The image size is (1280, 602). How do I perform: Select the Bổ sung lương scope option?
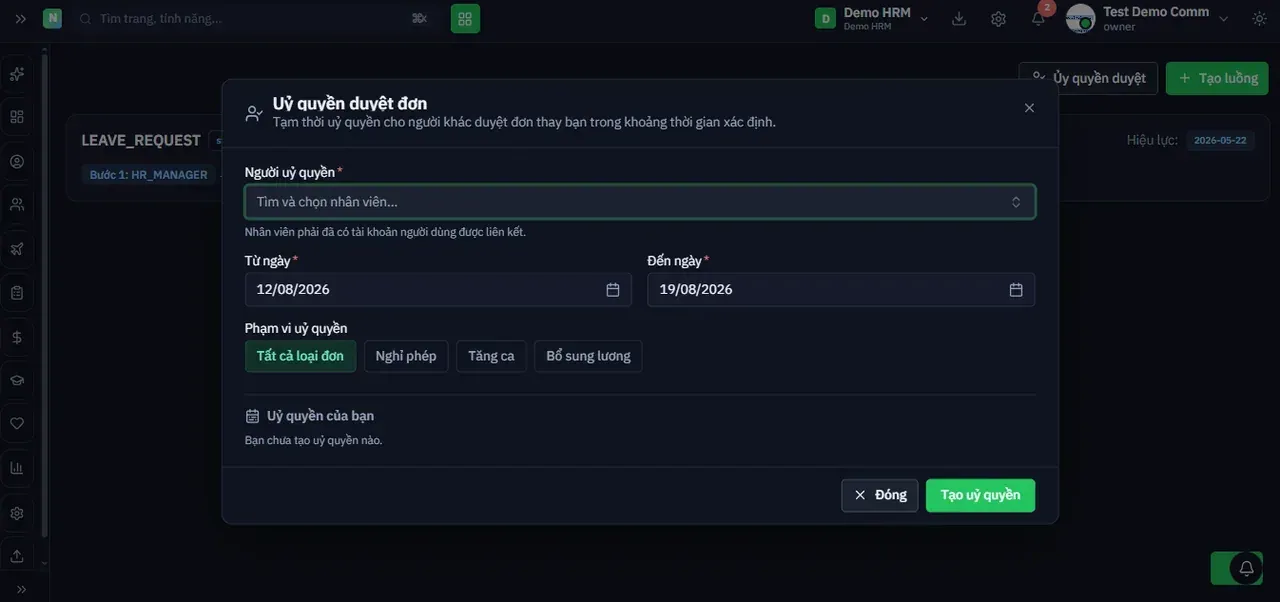(588, 356)
